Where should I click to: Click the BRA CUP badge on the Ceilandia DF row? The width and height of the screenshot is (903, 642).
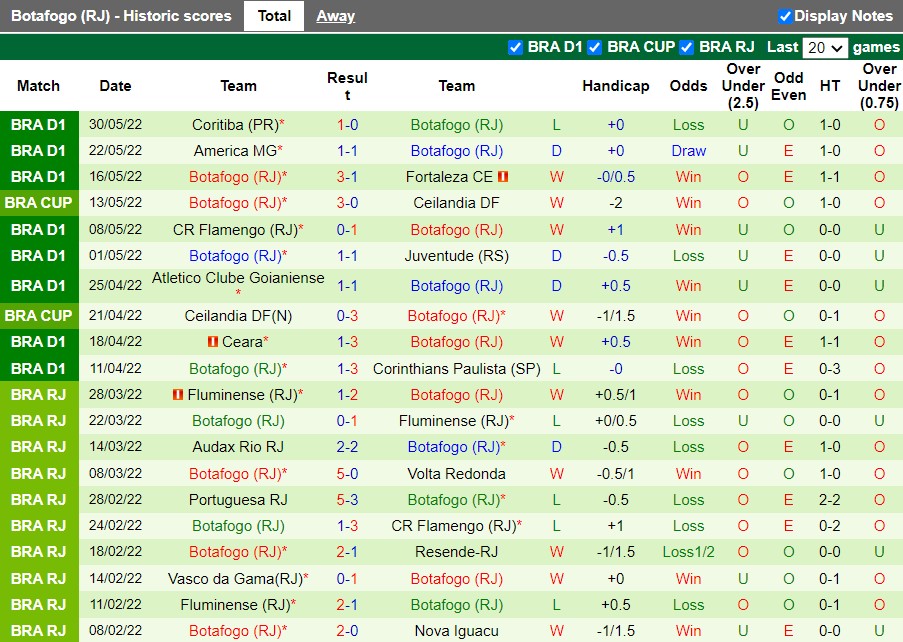tap(38, 203)
